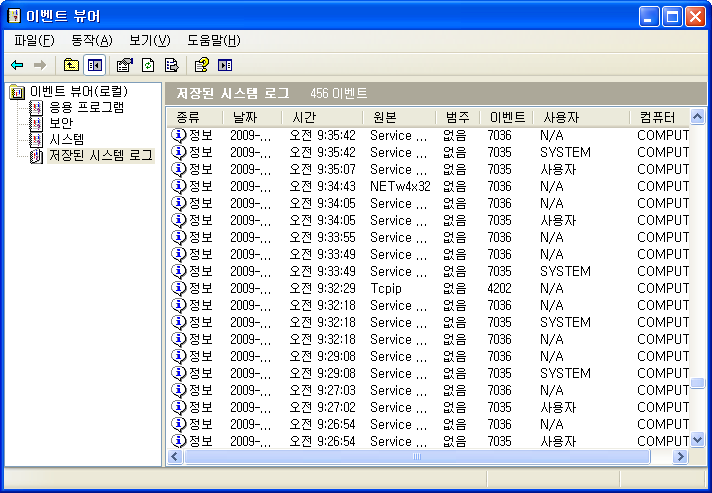This screenshot has height=493, width=712.
Task: Open the 보기(V) menu
Action: click(149, 40)
